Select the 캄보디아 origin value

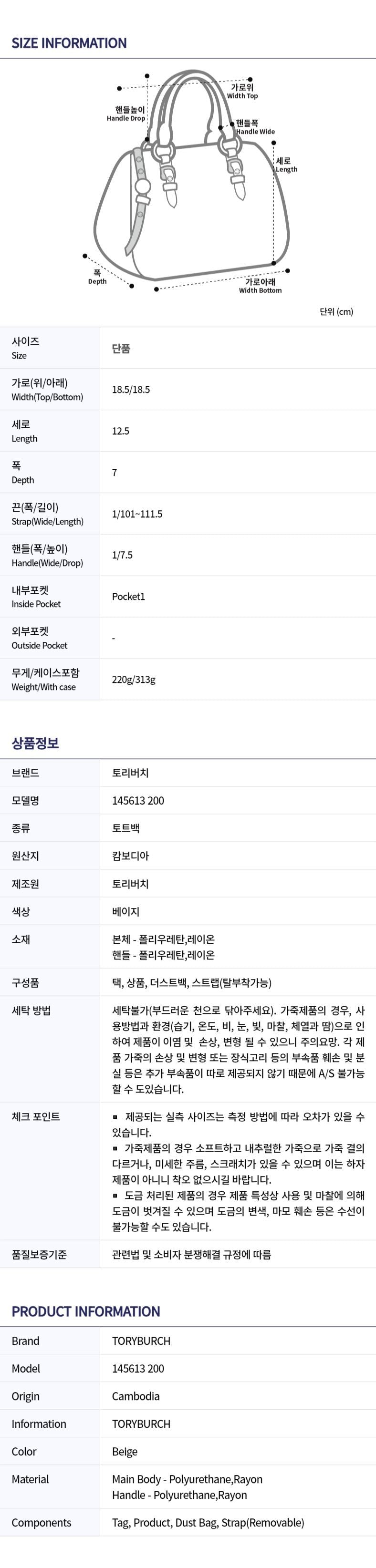130,856
